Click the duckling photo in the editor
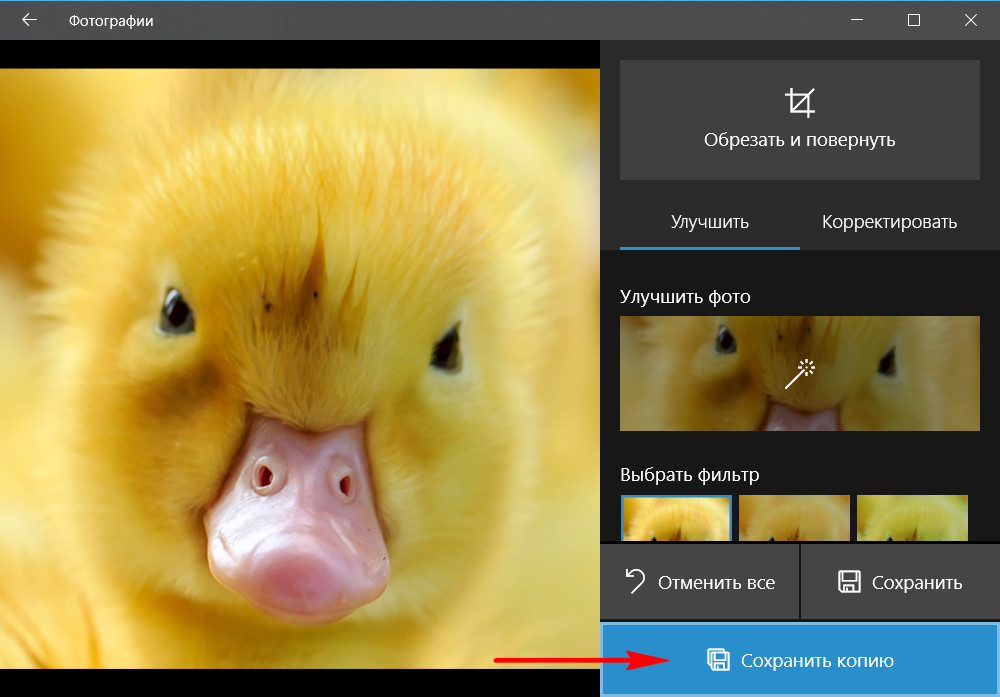 click(300, 369)
